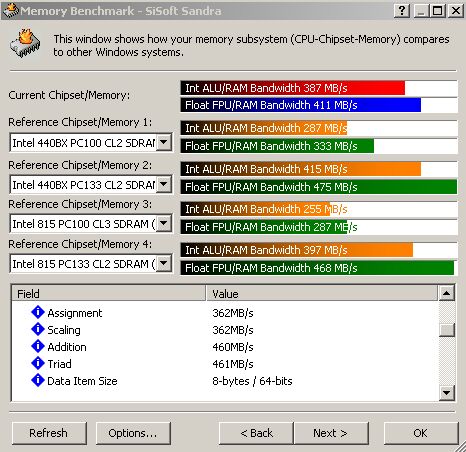Click the Float FPU/RAM 333 MB/s bar
This screenshot has height=452, width=466.
point(277,146)
